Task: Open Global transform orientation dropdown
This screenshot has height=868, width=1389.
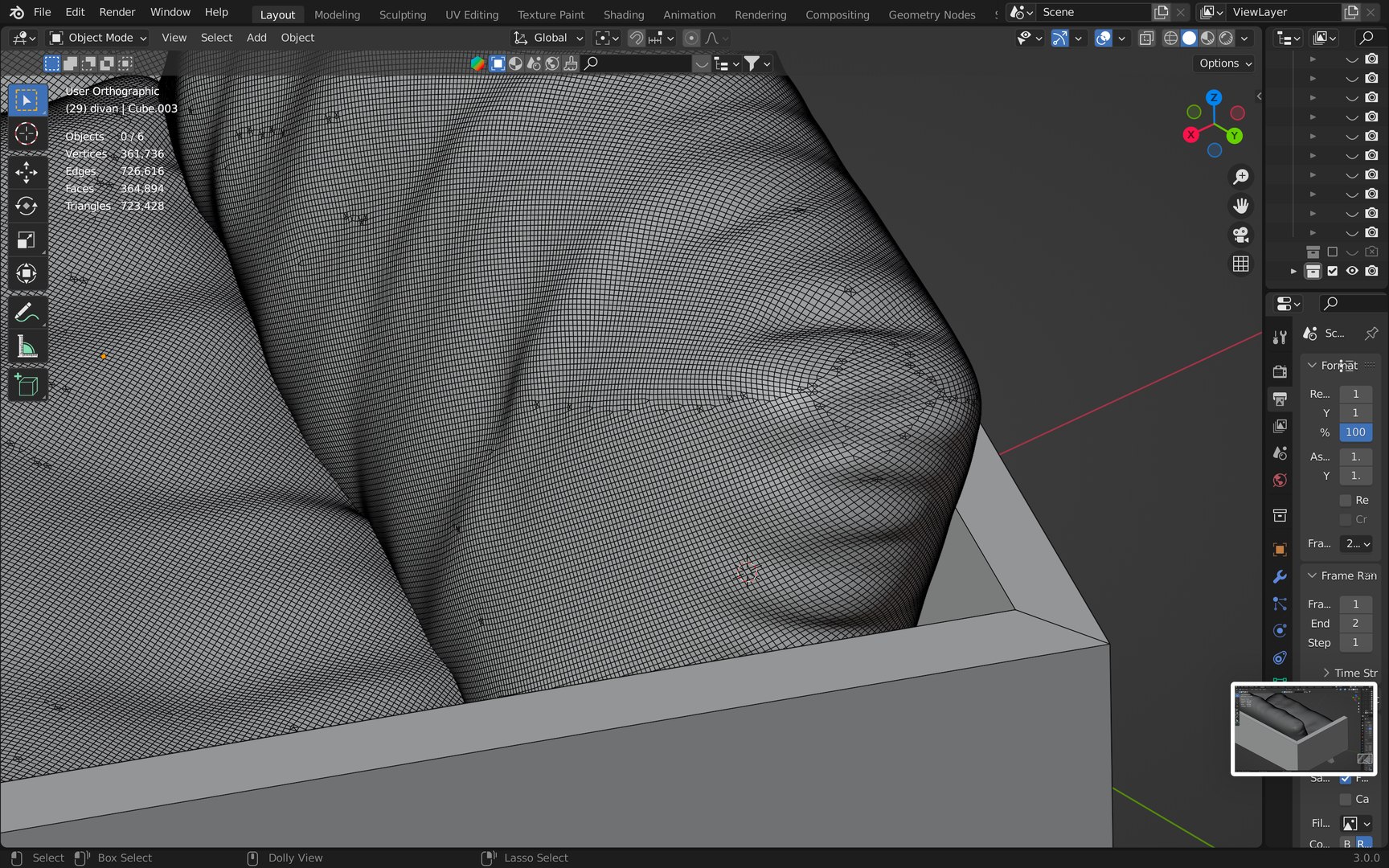Action: point(549,38)
